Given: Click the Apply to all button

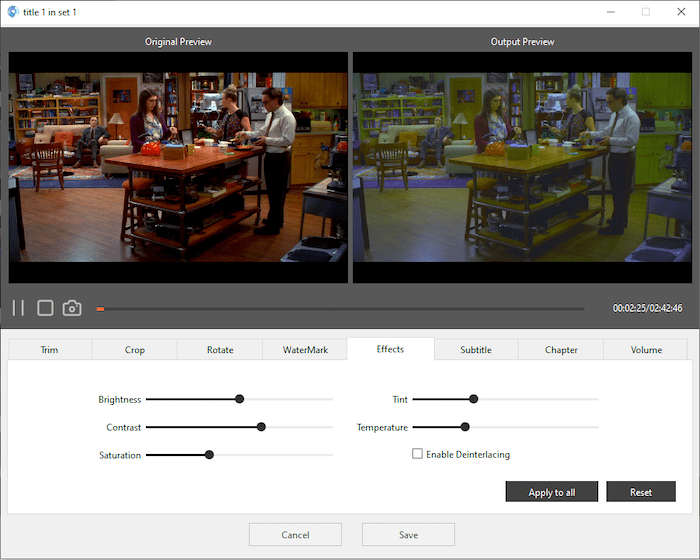Looking at the screenshot, I should (552, 492).
